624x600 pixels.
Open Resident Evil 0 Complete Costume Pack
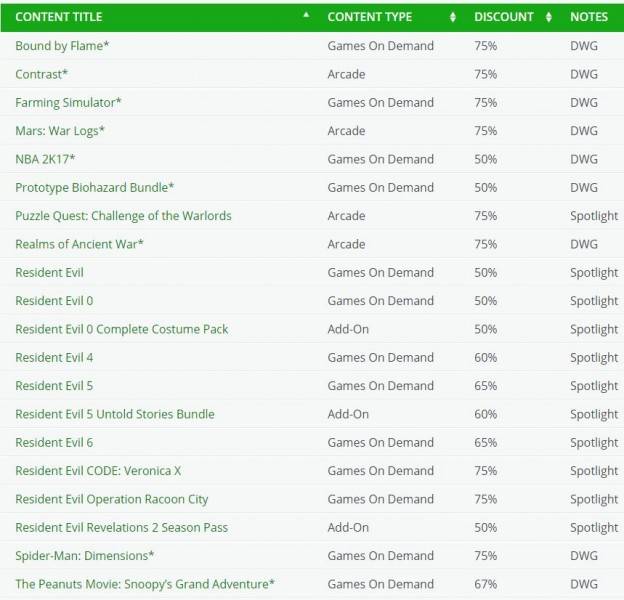point(122,329)
